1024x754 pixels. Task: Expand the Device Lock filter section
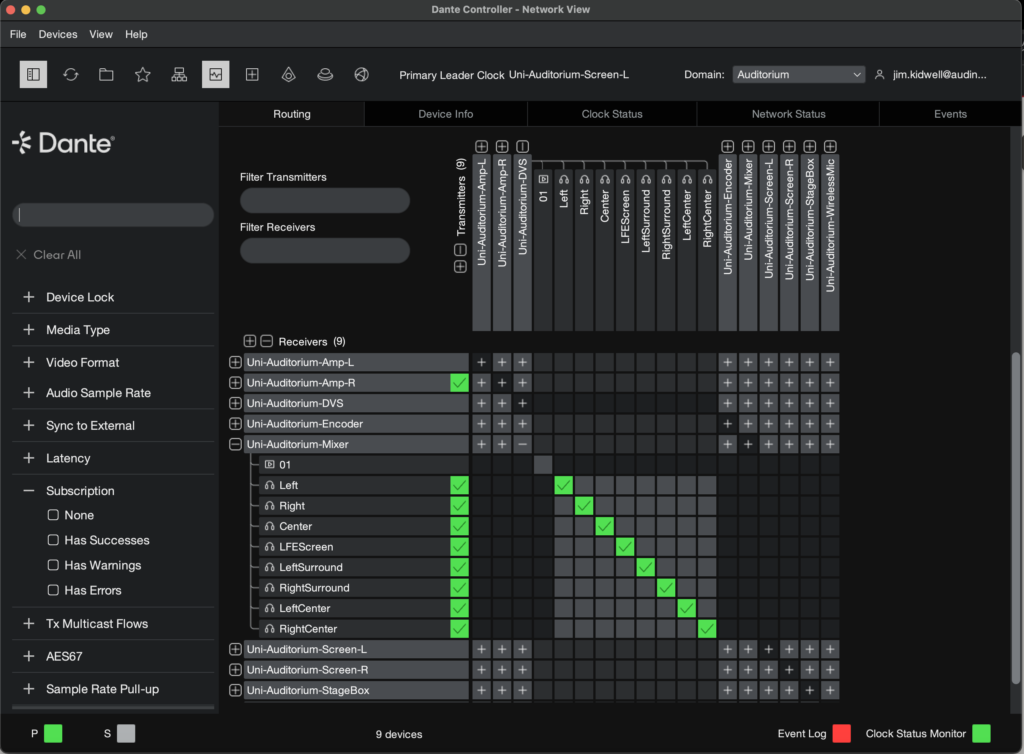pyautogui.click(x=29, y=297)
